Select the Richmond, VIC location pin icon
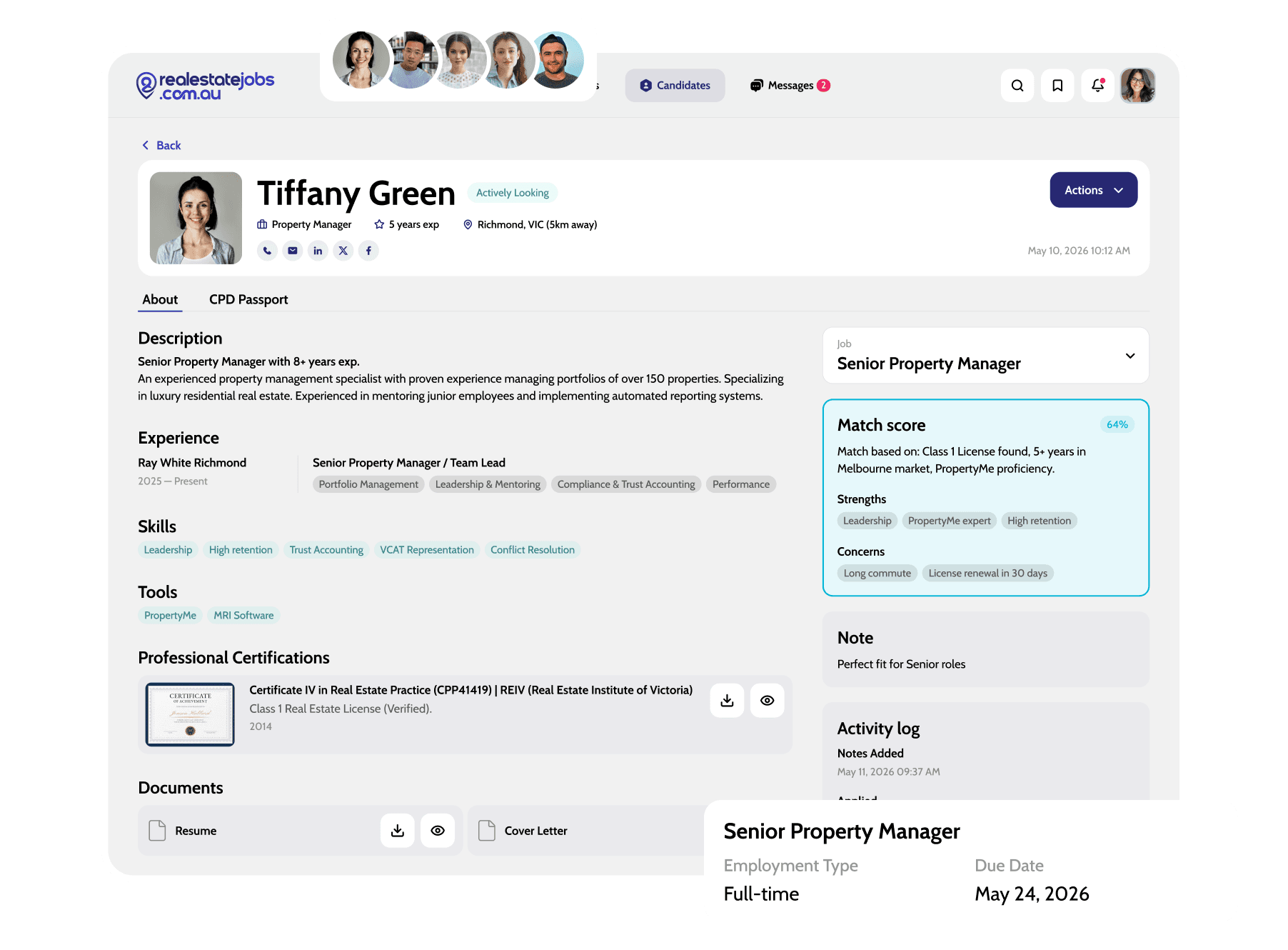Image resolution: width=1288 pixels, height=950 pixels. (x=468, y=224)
